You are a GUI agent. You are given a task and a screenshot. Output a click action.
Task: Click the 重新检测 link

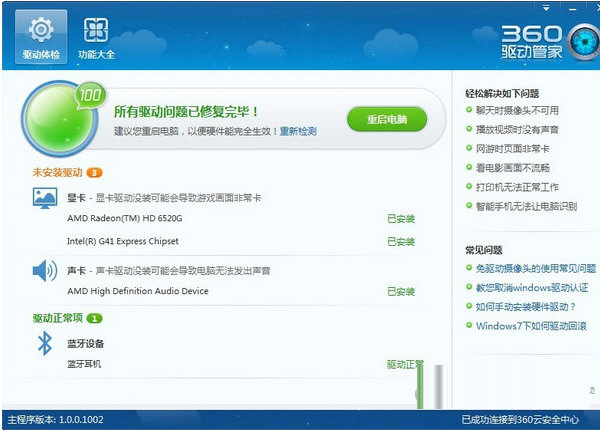click(x=298, y=131)
